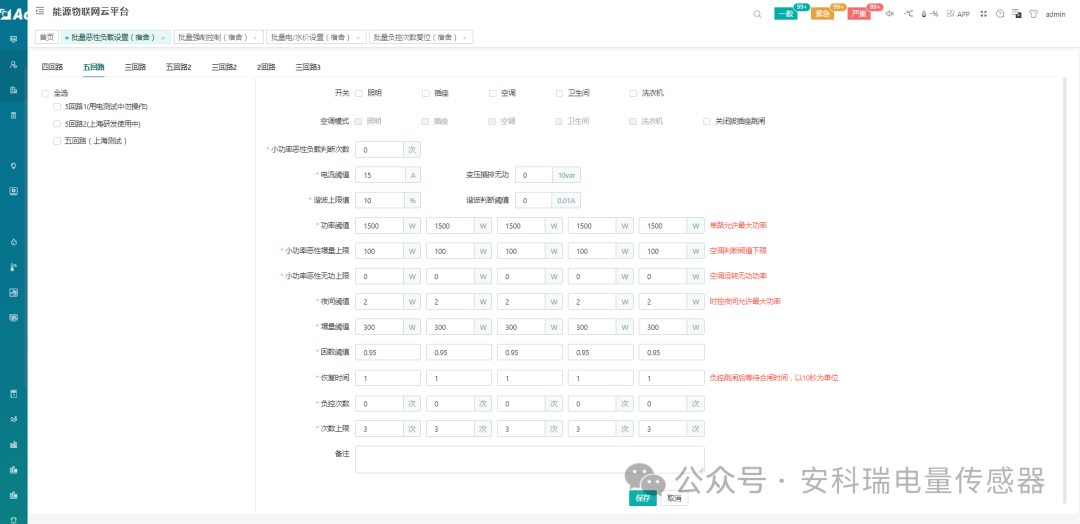
Task: Switch to the 五回路2 tab
Action: point(178,67)
